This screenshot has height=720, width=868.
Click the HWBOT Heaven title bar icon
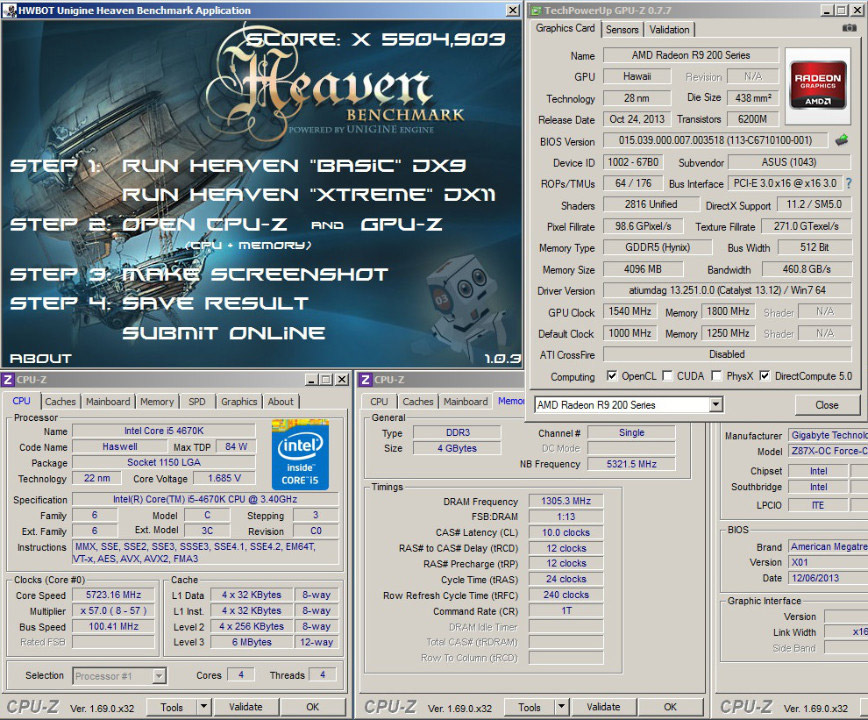click(x=9, y=10)
